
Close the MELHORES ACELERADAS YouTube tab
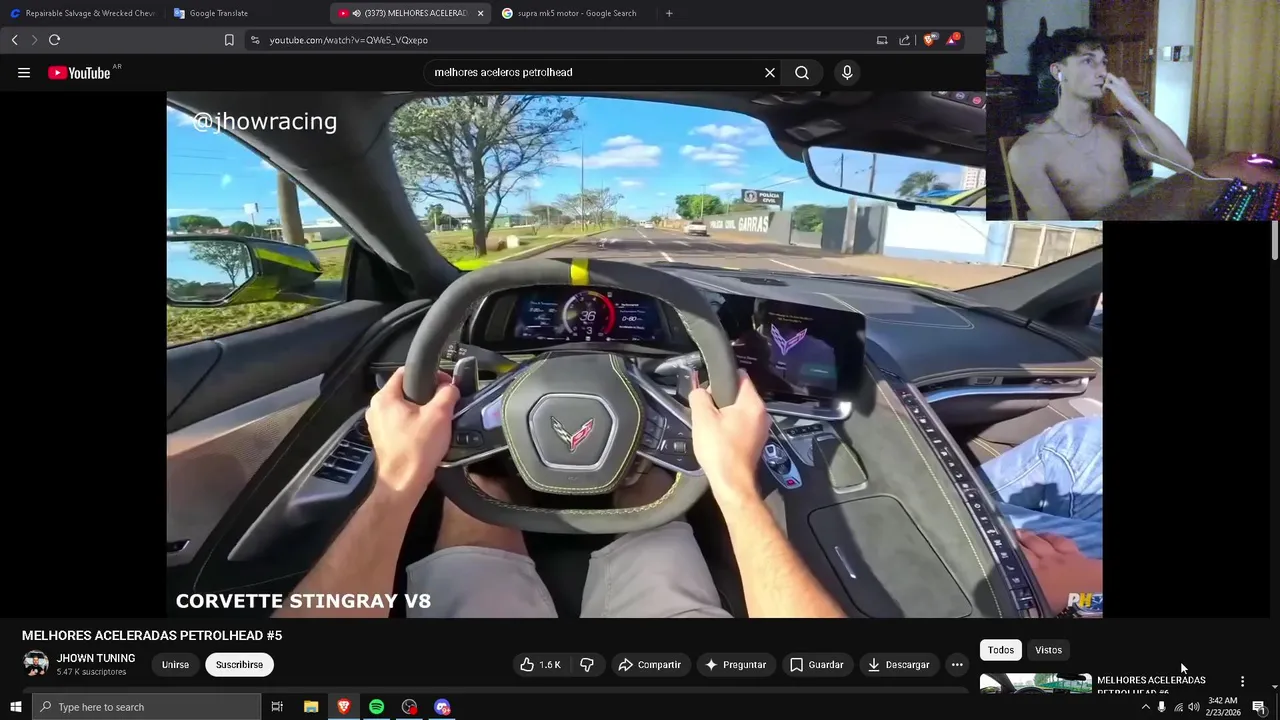481,13
